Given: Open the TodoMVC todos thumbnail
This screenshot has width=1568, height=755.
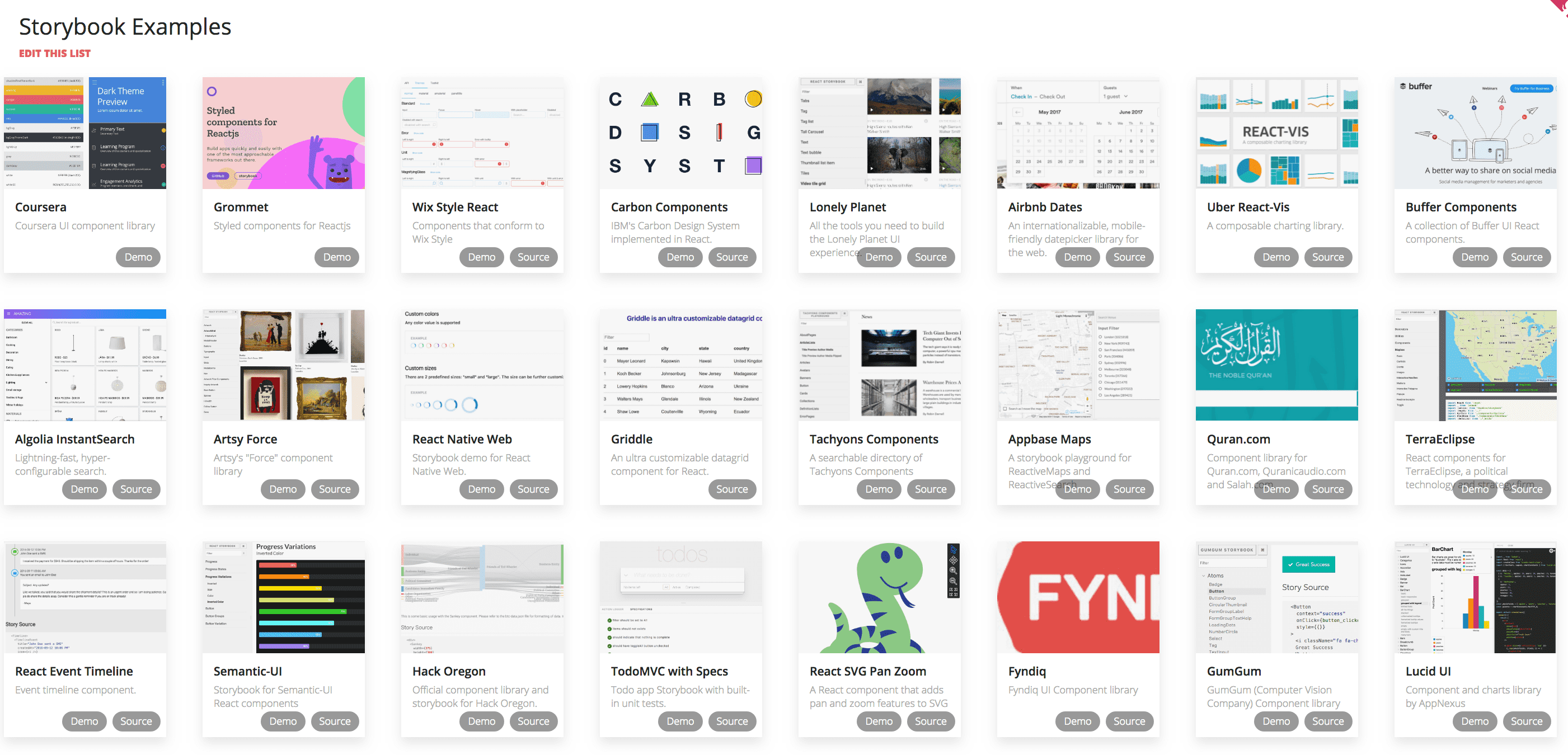Looking at the screenshot, I should pyautogui.click(x=681, y=597).
